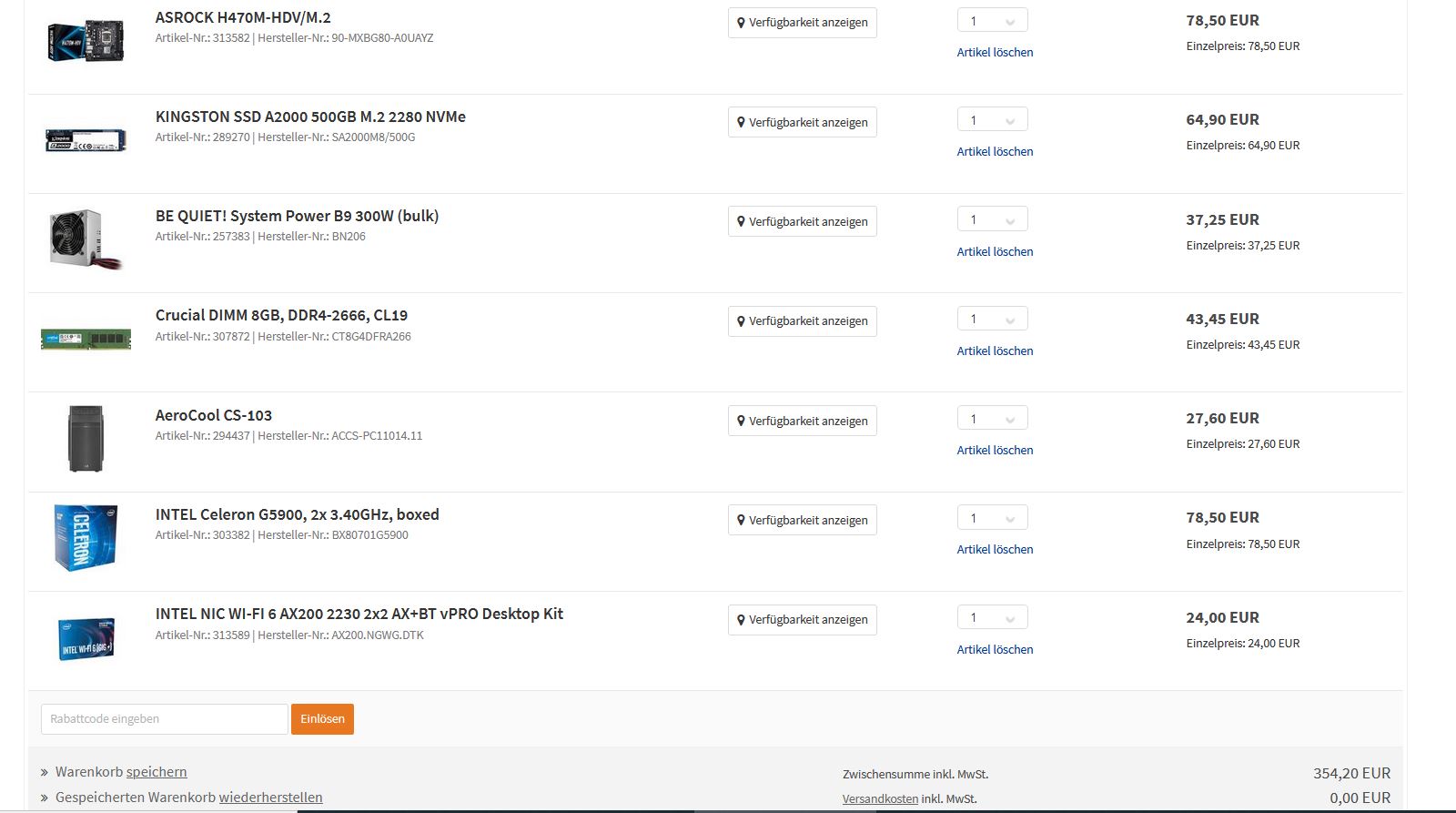Open KINGSTON SSD A2000 500GB product title
Image resolution: width=1456 pixels, height=813 pixels.
310,117
